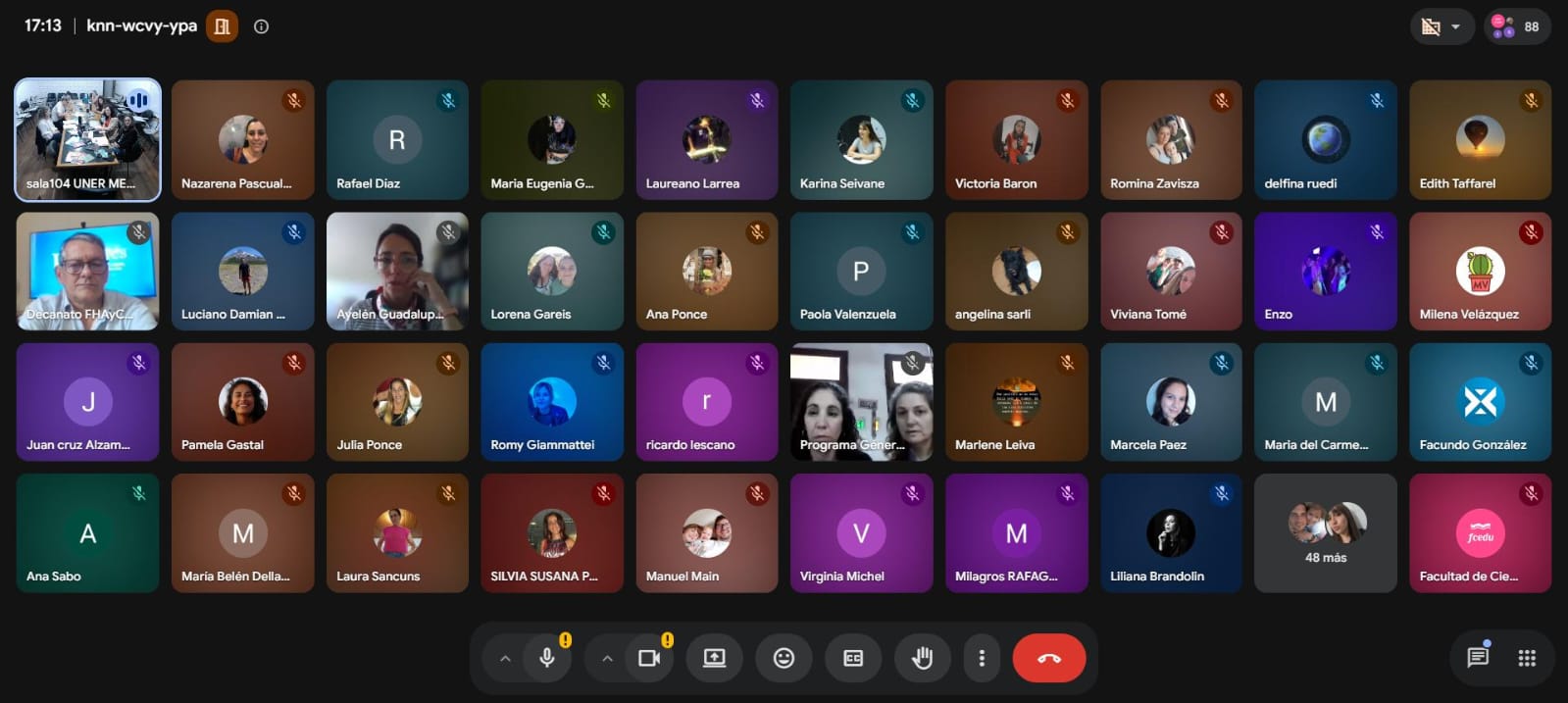Open the activities grid menu
Viewport: 1568px width, 703px height.
pyautogui.click(x=1527, y=658)
